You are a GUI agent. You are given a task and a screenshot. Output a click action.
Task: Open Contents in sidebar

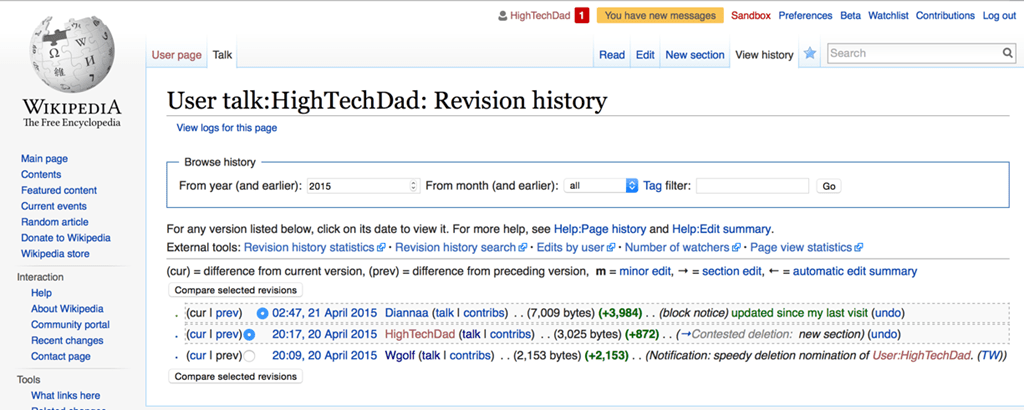tap(41, 174)
